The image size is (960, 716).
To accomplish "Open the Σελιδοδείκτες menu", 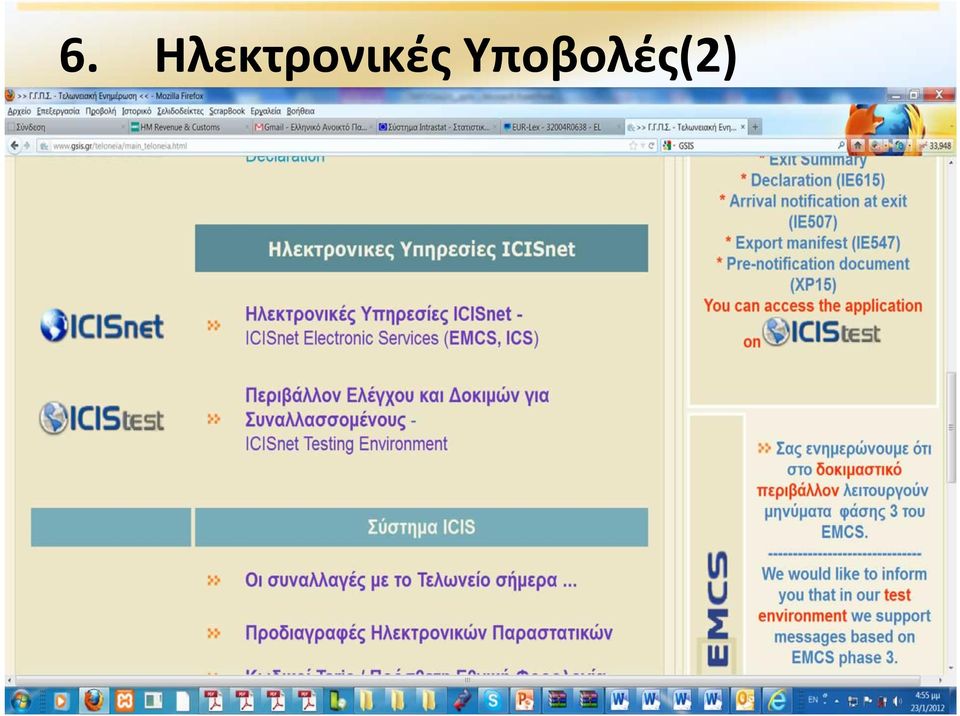I will point(180,111).
